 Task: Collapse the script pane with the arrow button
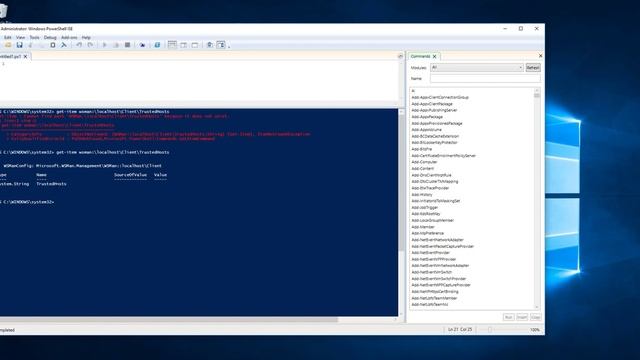pyautogui.click(x=400, y=56)
